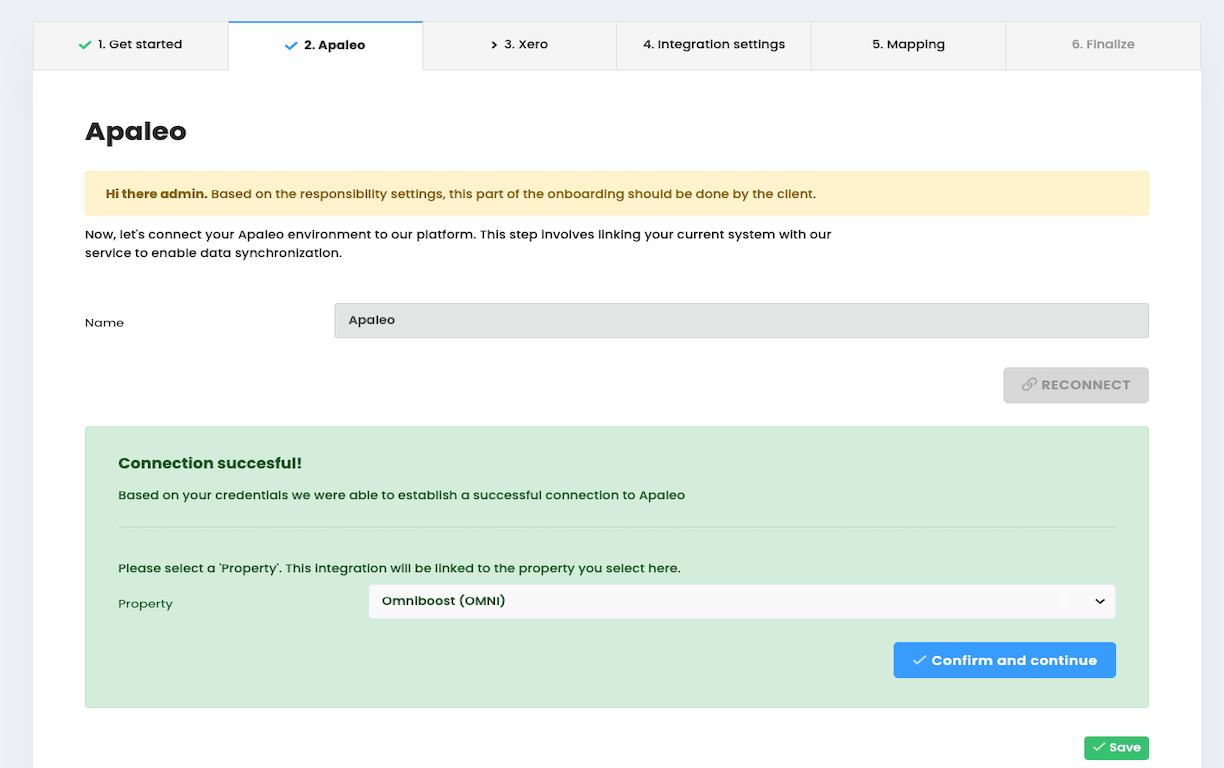Go to the 5. Mapping tab
Viewport: 1224px width, 768px height.
click(907, 44)
